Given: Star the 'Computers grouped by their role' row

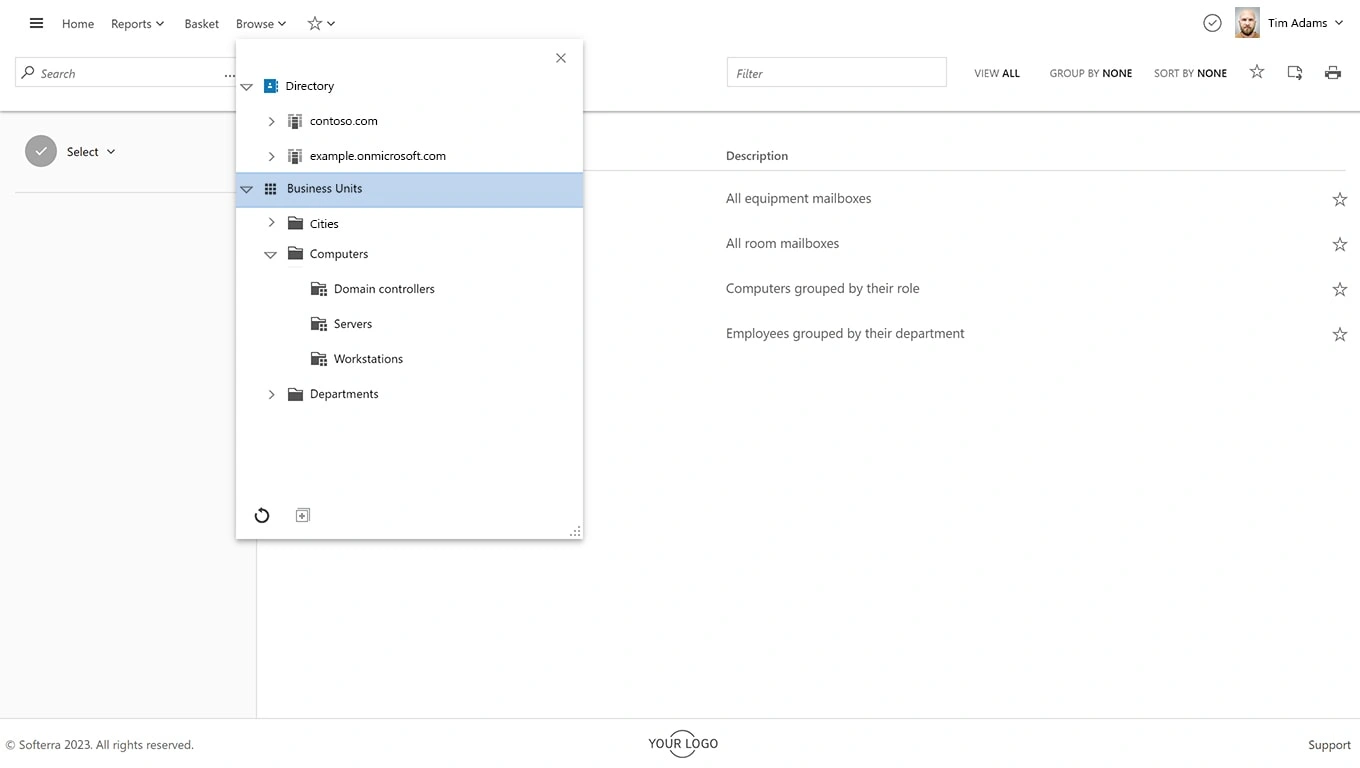Looking at the screenshot, I should point(1339,289).
